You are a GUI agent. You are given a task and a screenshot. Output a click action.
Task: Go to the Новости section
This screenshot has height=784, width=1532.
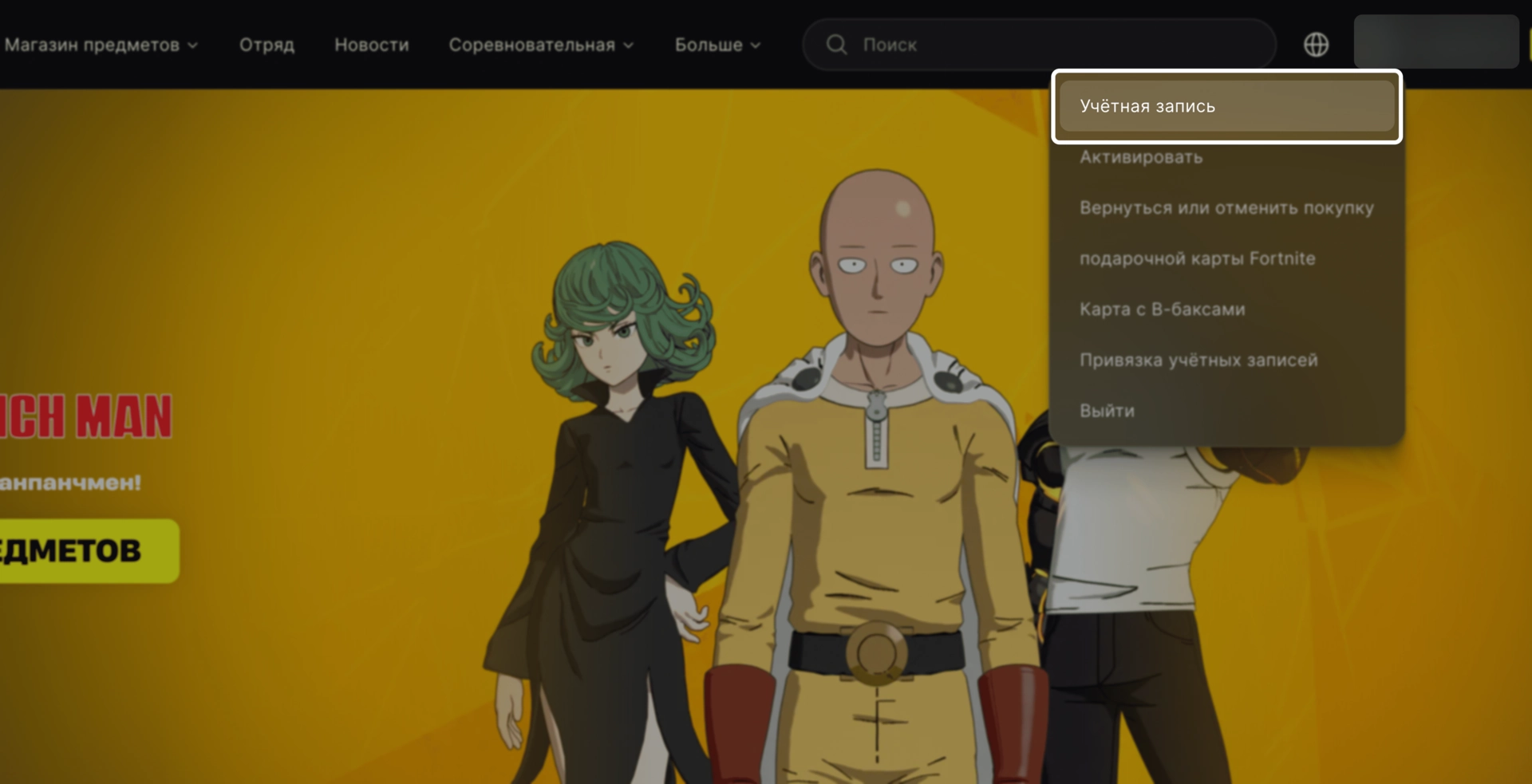pos(371,45)
